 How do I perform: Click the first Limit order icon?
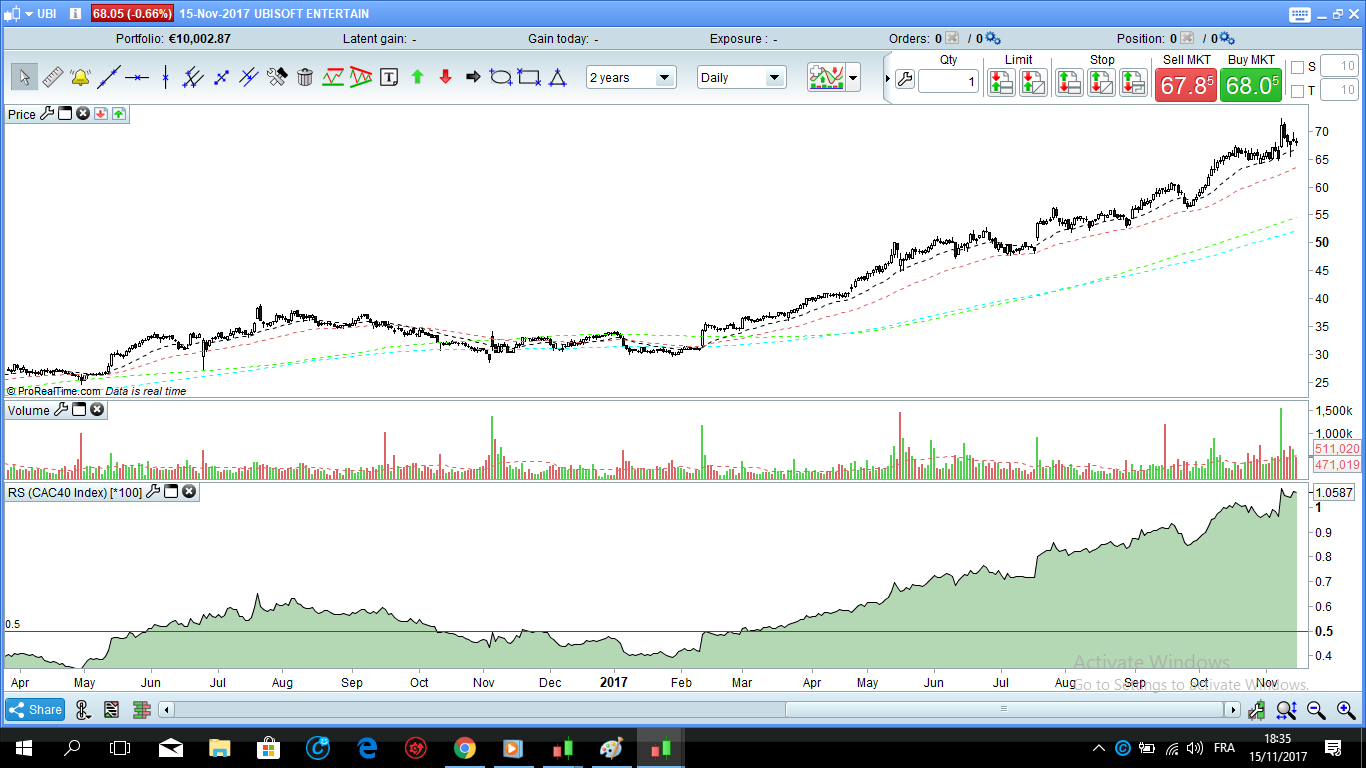1001,83
